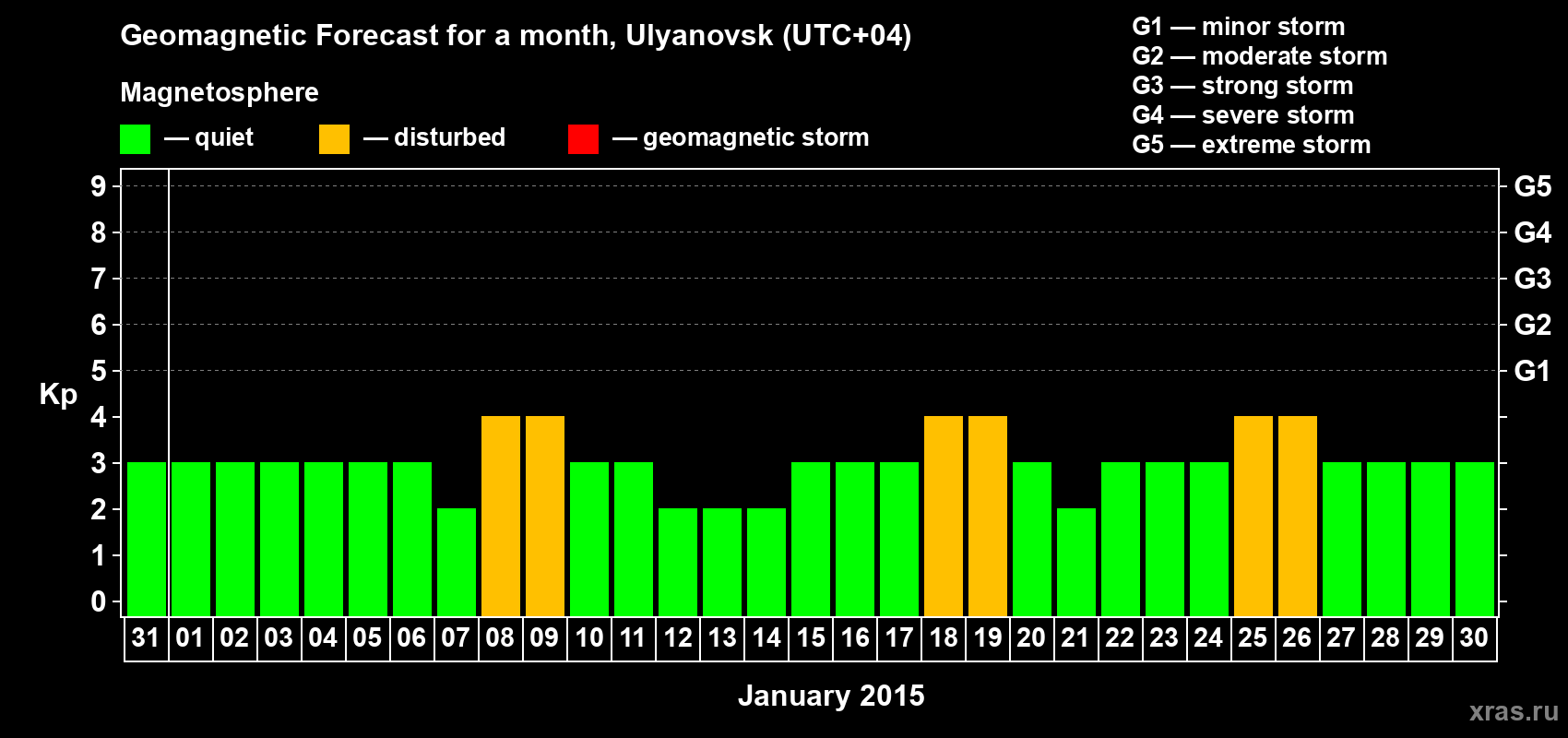Viewport: 1568px width, 738px height.
Task: Click date label 10 on the axis
Action: [x=589, y=637]
